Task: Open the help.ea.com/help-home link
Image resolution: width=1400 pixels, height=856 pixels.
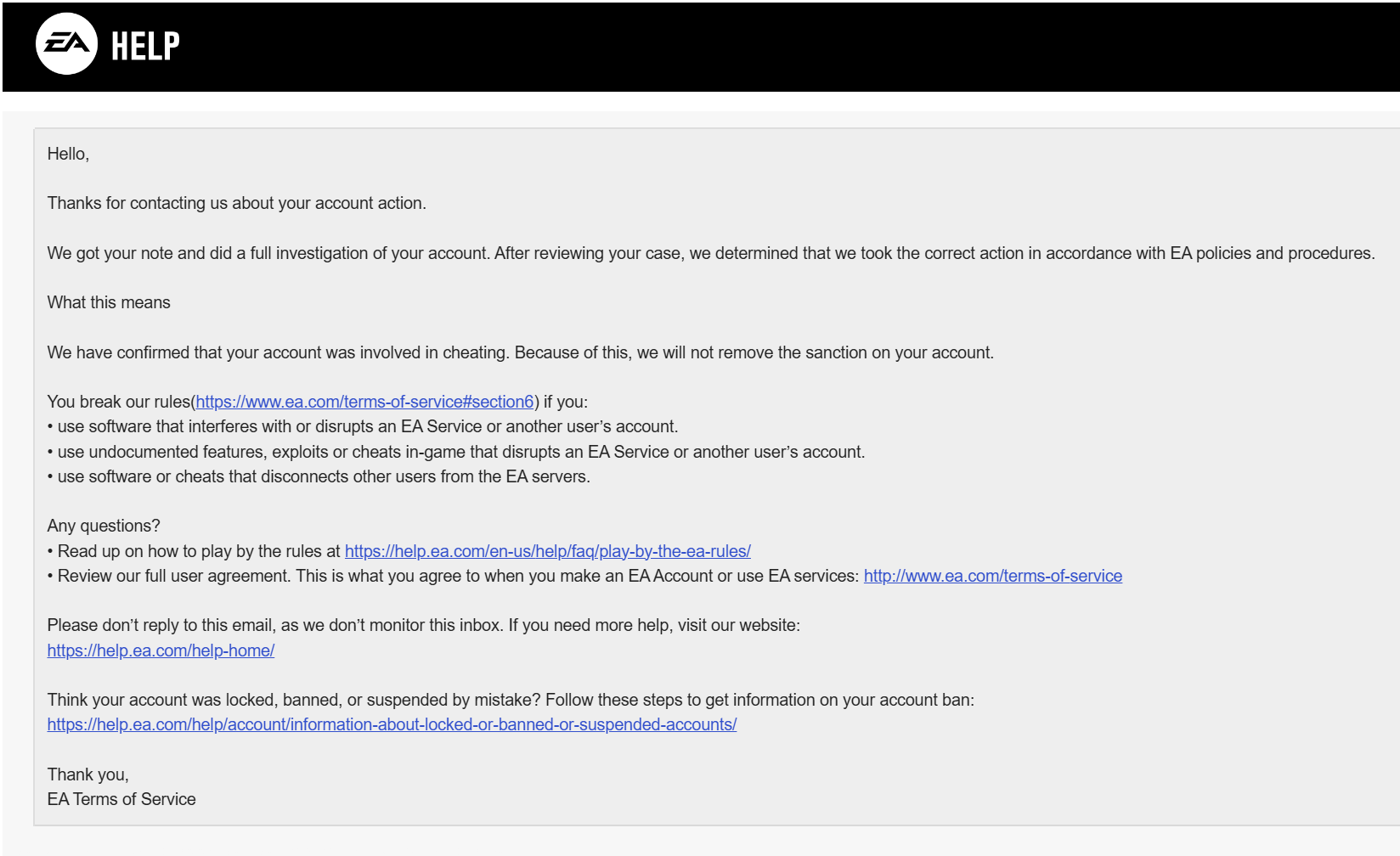Action: pos(161,650)
